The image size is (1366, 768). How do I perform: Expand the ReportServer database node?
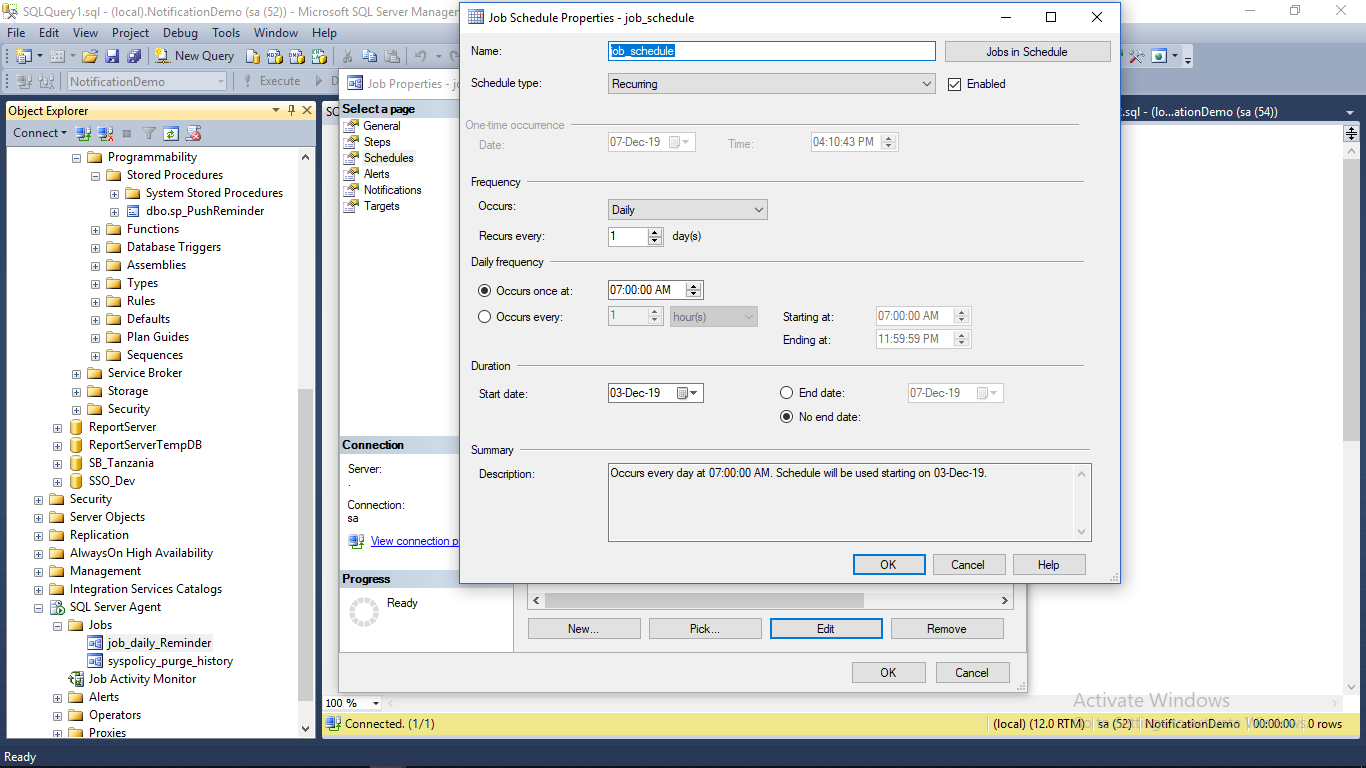(57, 427)
